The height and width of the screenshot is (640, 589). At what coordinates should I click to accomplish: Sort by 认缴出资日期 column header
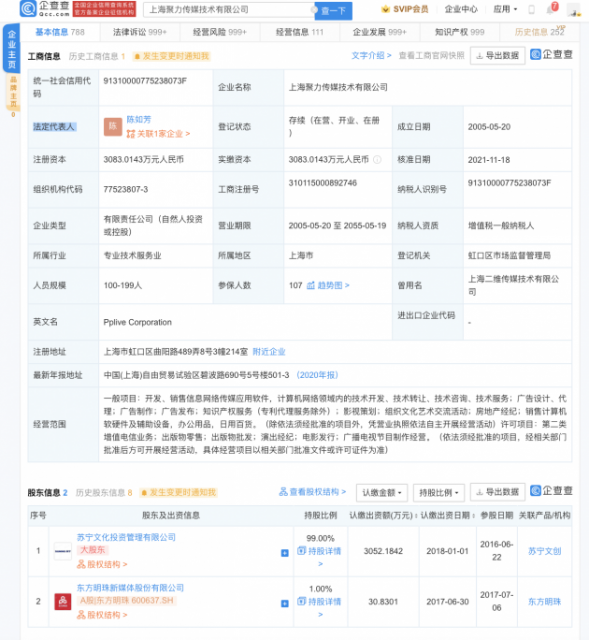coord(447,516)
